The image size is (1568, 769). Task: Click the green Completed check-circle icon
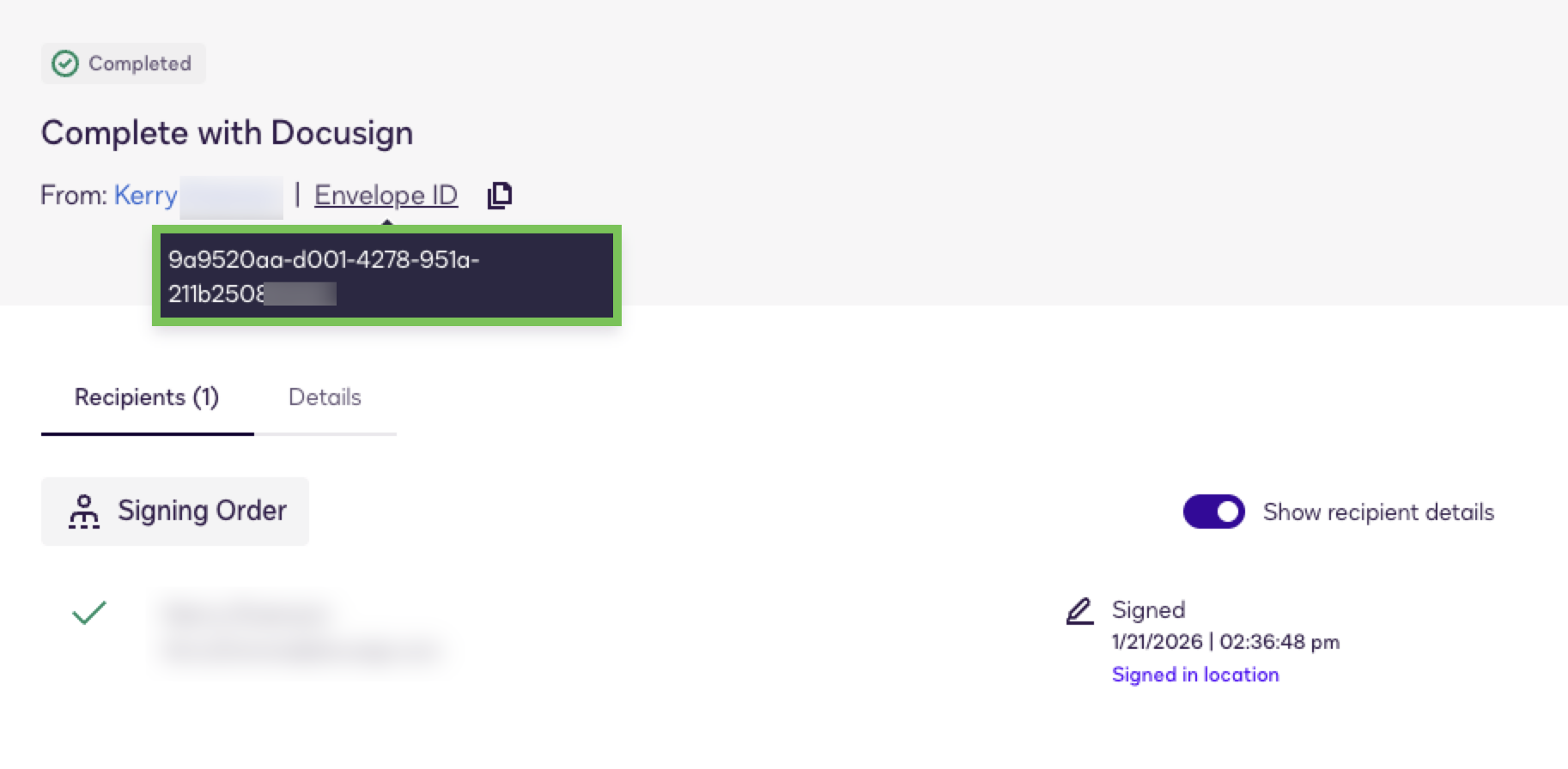pyautogui.click(x=65, y=64)
